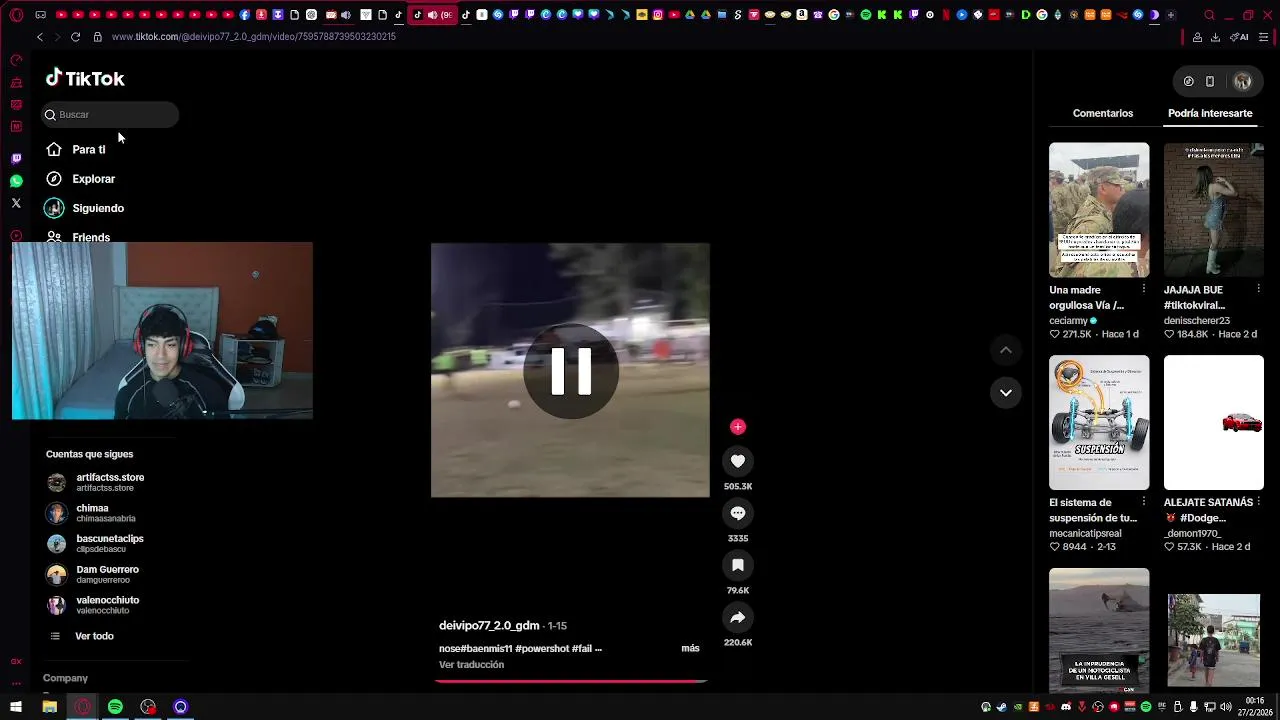Open followed account chimaa
This screenshot has width=1280, height=720.
click(x=91, y=513)
